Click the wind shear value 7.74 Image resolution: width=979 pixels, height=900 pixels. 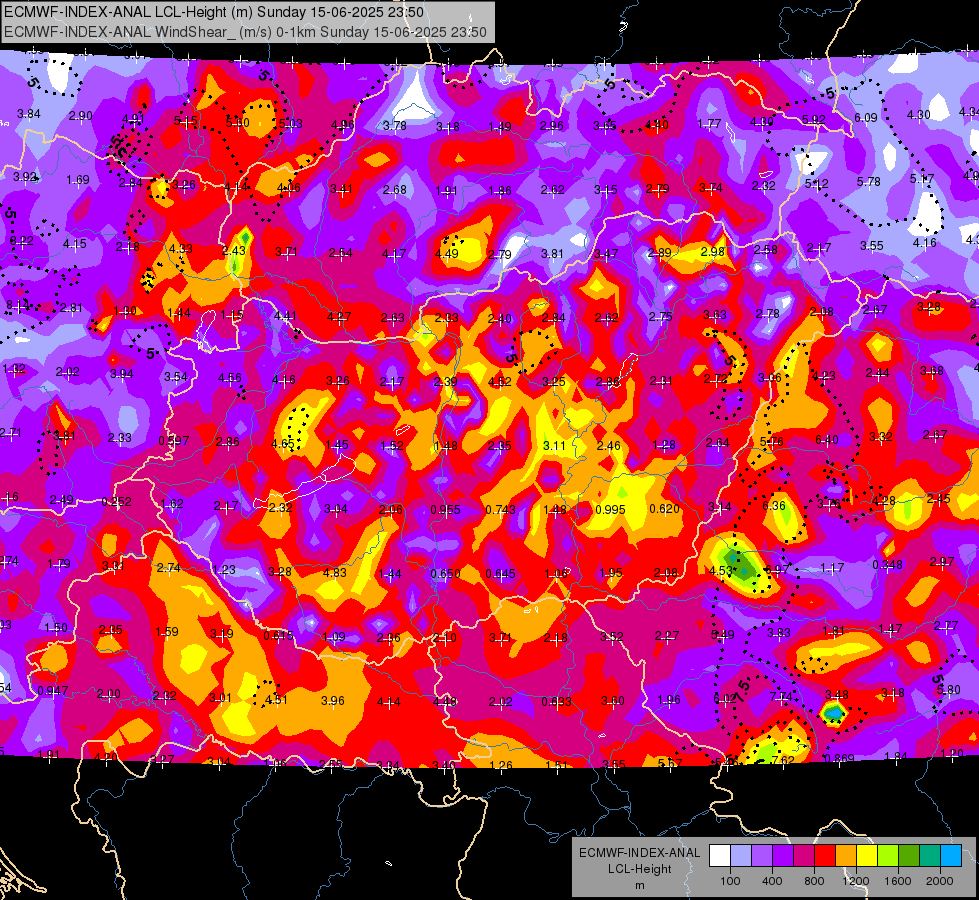pyautogui.click(x=781, y=696)
